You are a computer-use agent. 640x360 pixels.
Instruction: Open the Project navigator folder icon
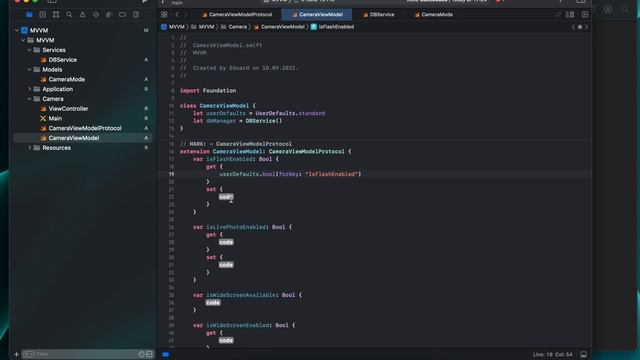[x=29, y=15]
